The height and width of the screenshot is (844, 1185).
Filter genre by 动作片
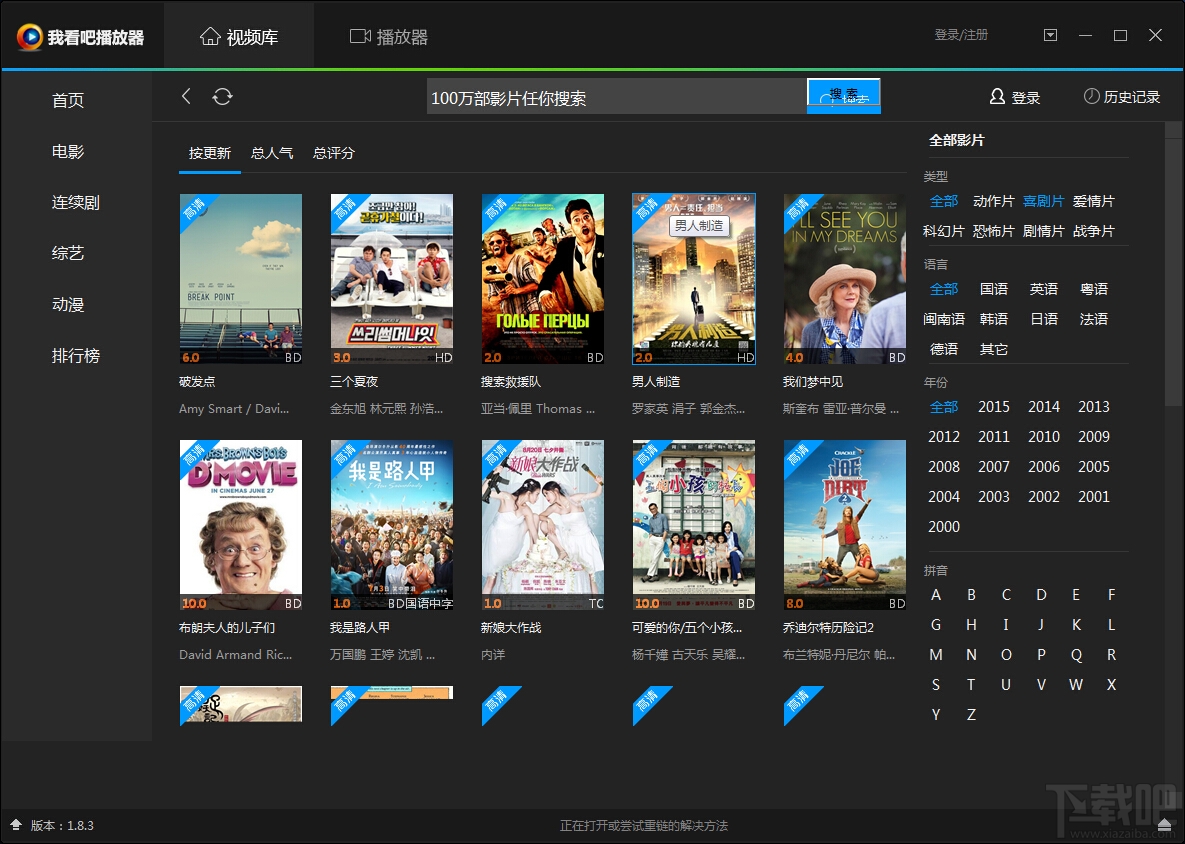point(993,201)
